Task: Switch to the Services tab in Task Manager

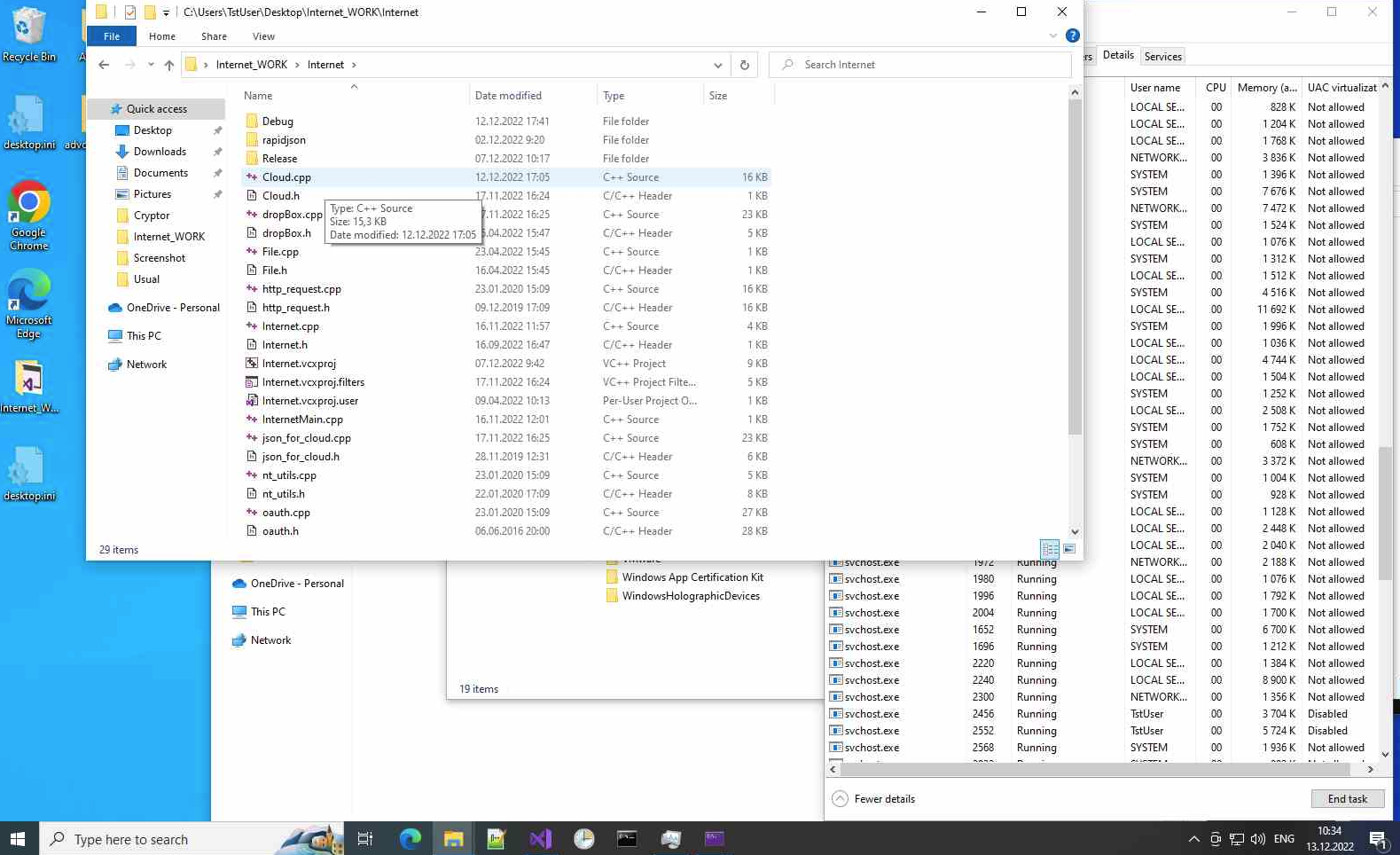Action: 1162,56
